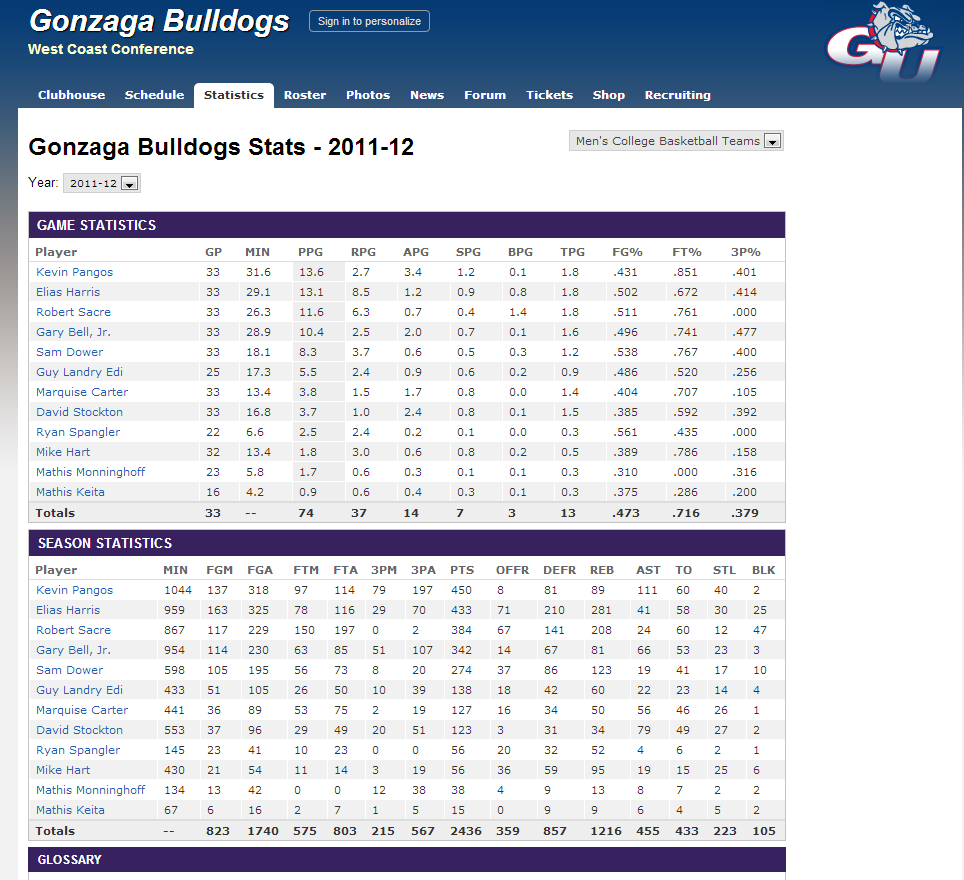Screen dimensions: 964x880
Task: Go to the Clubhouse tab
Action: [71, 95]
